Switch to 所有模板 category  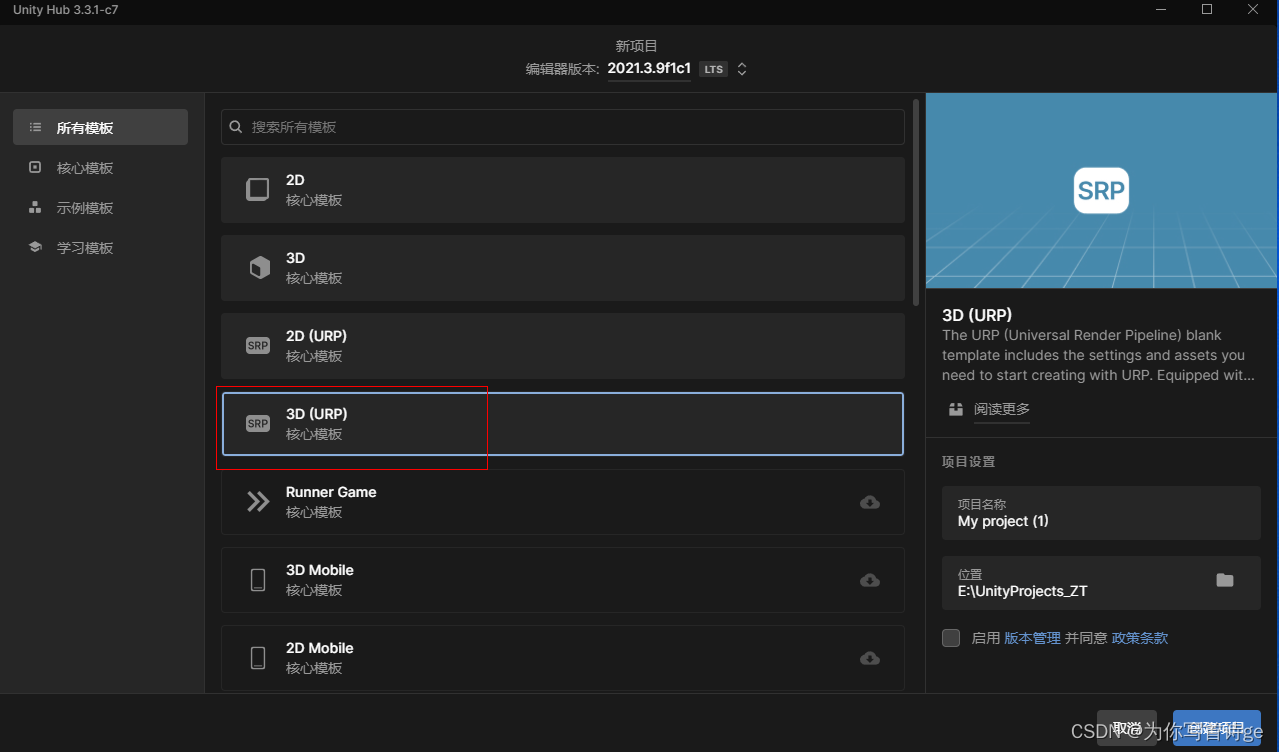tap(100, 127)
